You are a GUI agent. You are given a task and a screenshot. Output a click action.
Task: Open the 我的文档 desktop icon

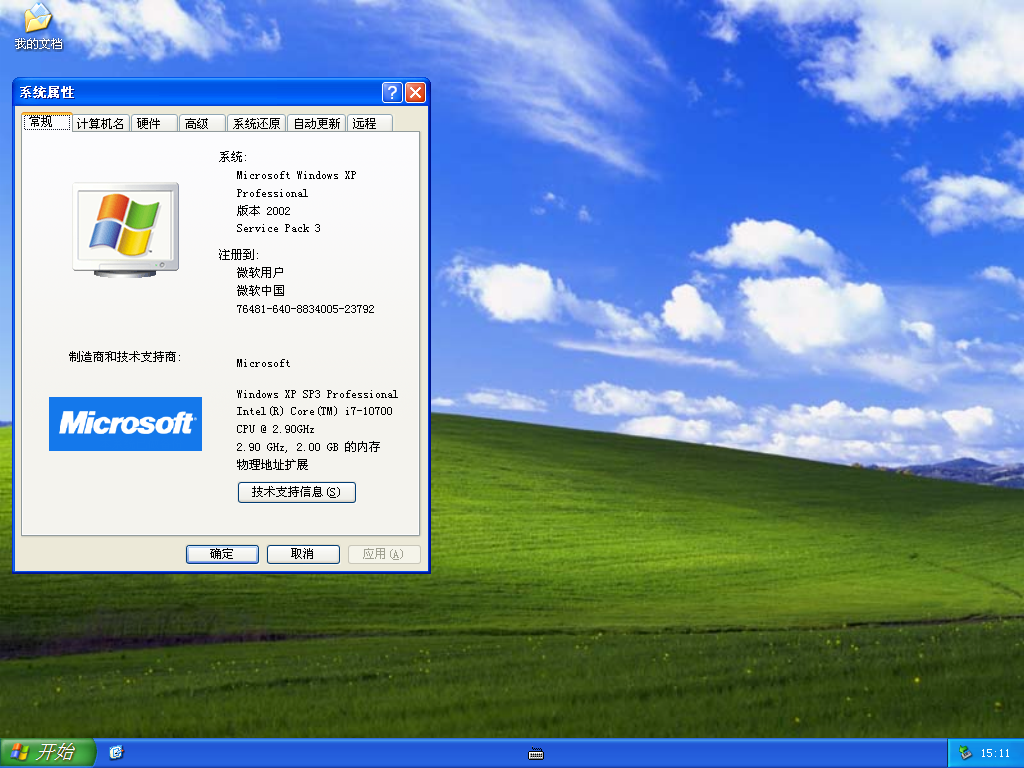[x=38, y=26]
